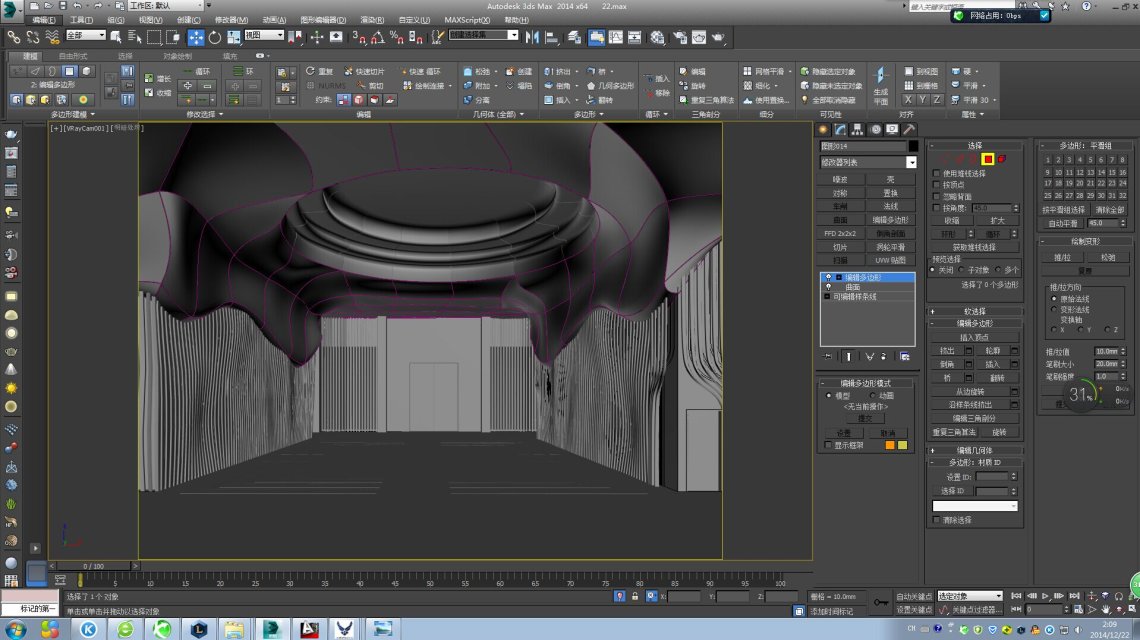Click the 编辑三角剖分 button
Viewport: 1140px width, 640px height.
(973, 418)
